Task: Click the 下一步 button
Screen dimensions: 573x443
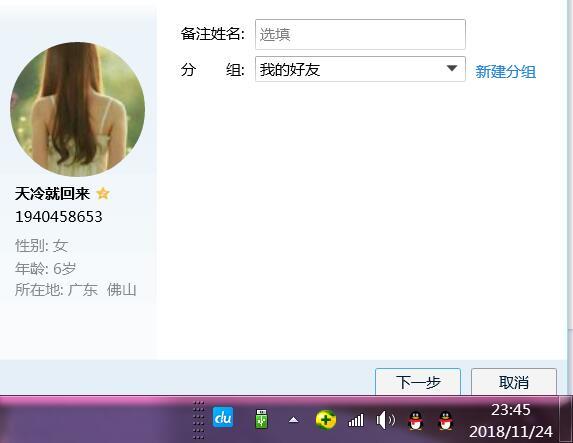Action: point(418,382)
